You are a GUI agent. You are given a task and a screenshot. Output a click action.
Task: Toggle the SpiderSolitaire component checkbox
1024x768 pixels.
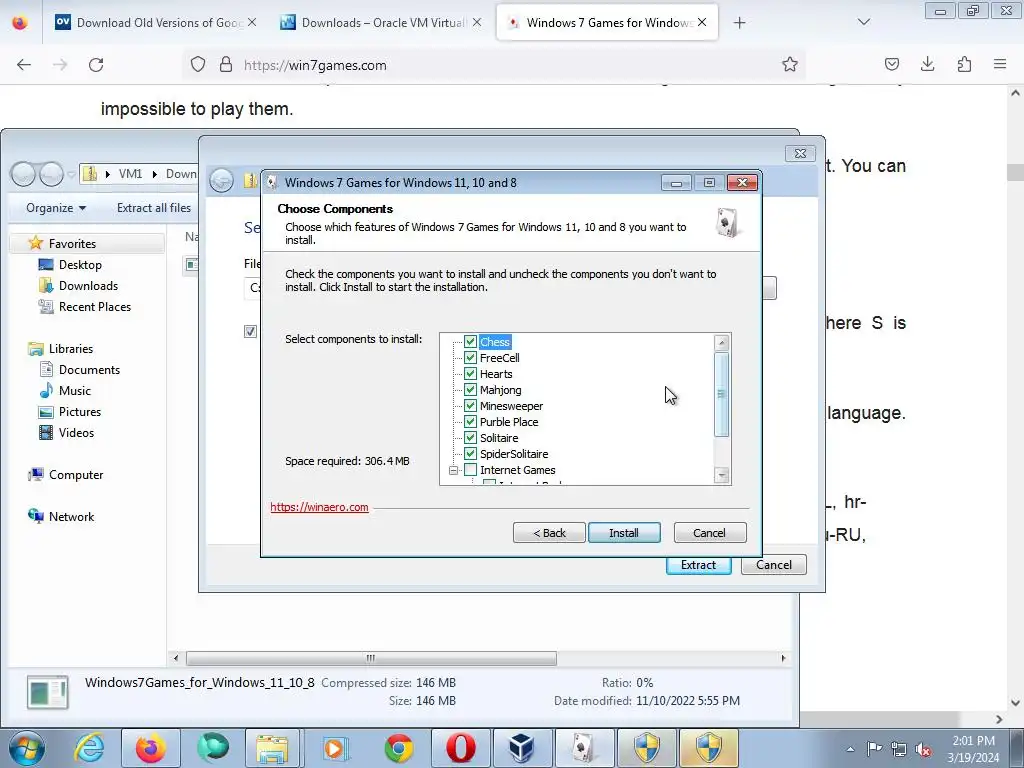point(470,454)
